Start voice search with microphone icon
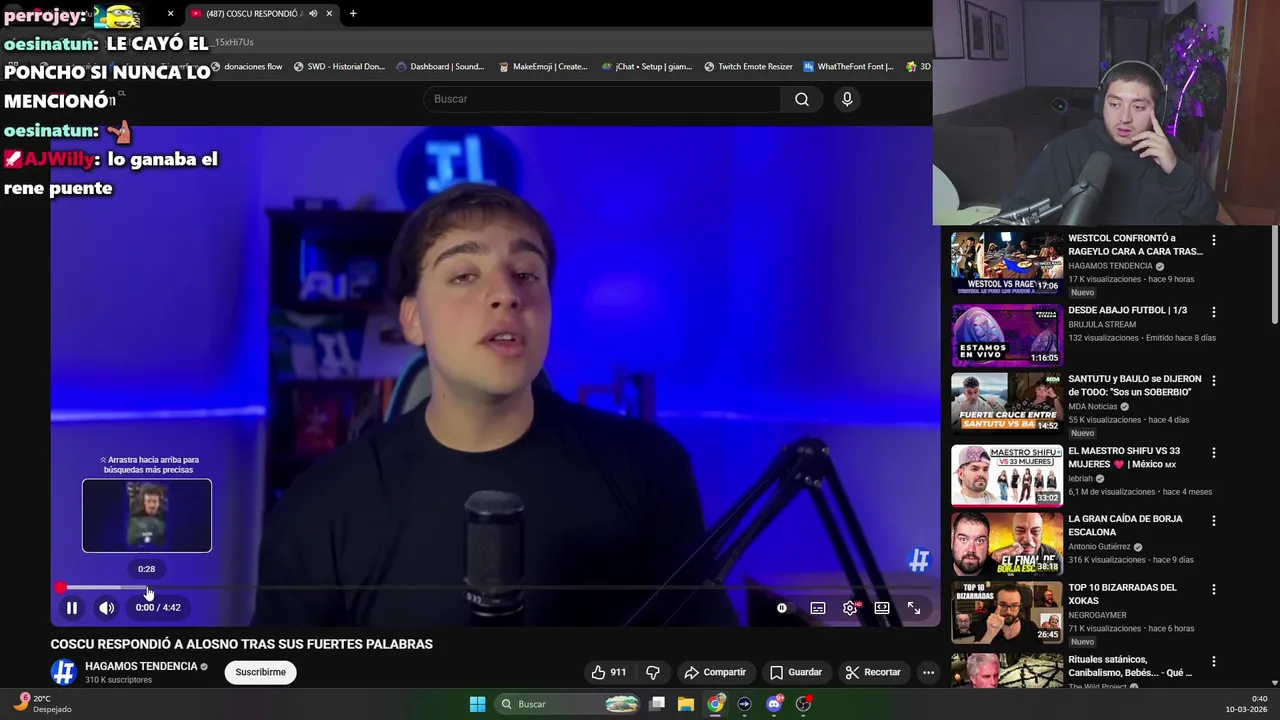 [x=847, y=99]
